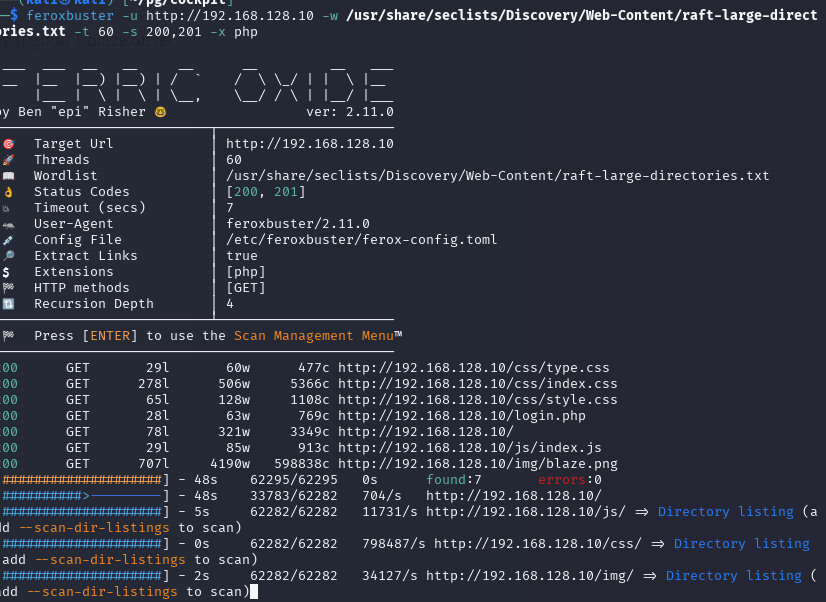This screenshot has height=602, width=826.
Task: Click the Directory listing text for /css/
Action: (x=742, y=544)
